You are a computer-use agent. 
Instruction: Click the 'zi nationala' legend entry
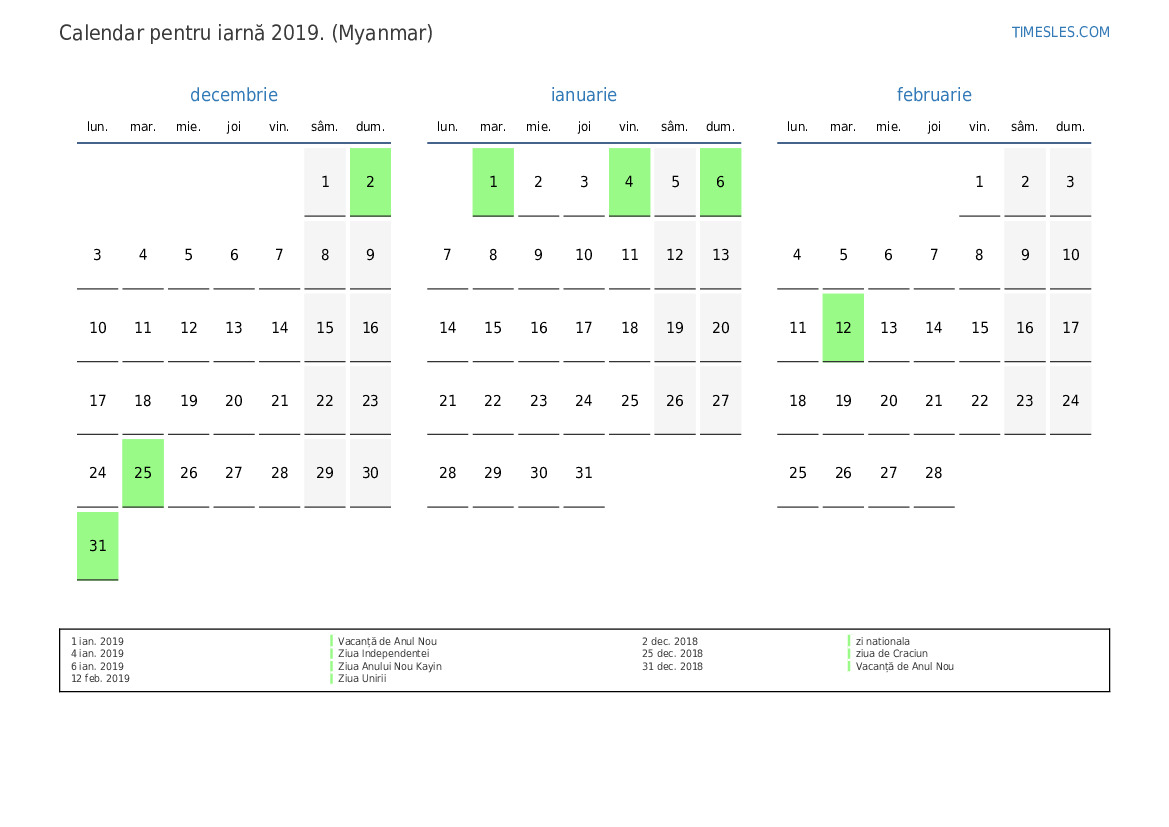click(883, 641)
